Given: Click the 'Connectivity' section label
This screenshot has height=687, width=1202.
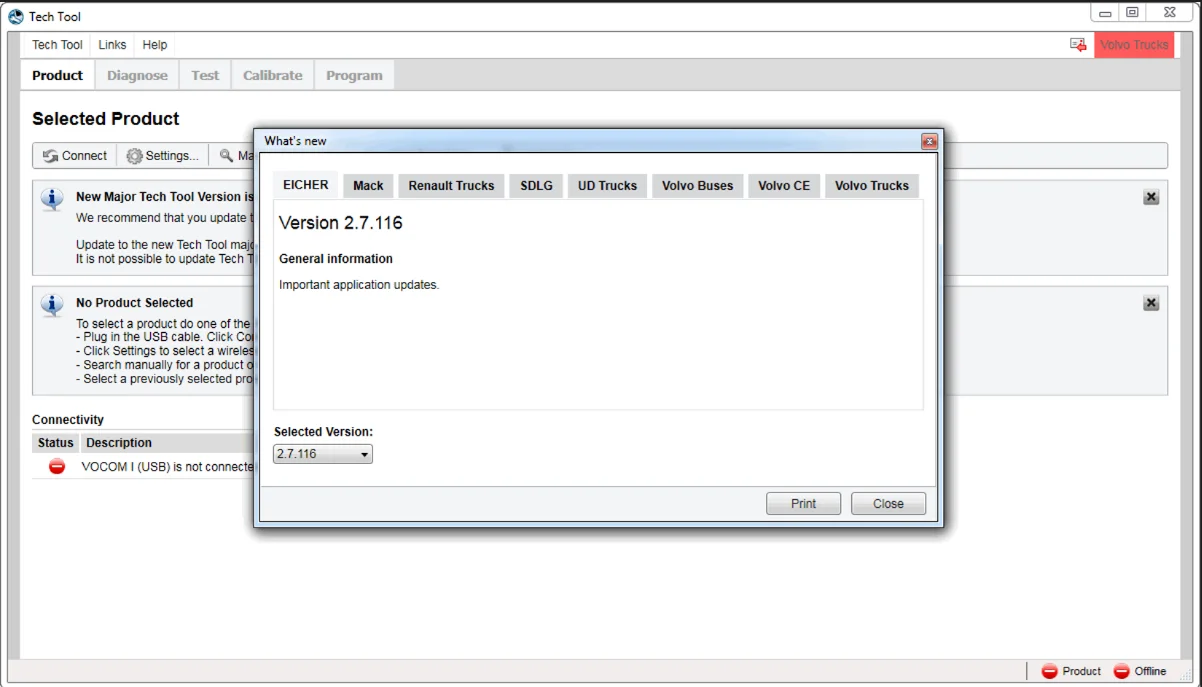Looking at the screenshot, I should (x=68, y=420).
